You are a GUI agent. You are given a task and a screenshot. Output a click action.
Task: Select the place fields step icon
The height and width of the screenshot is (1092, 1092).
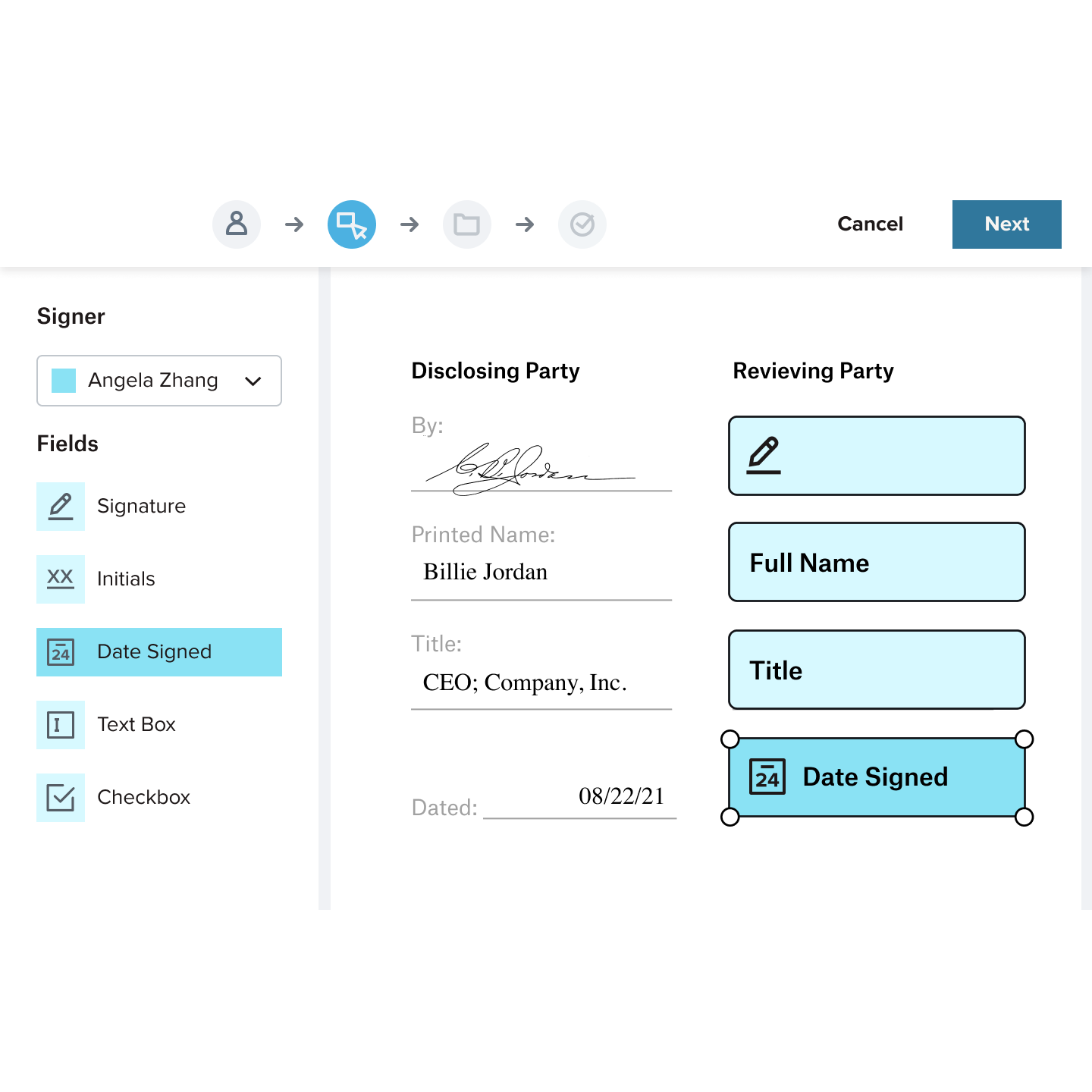[352, 224]
